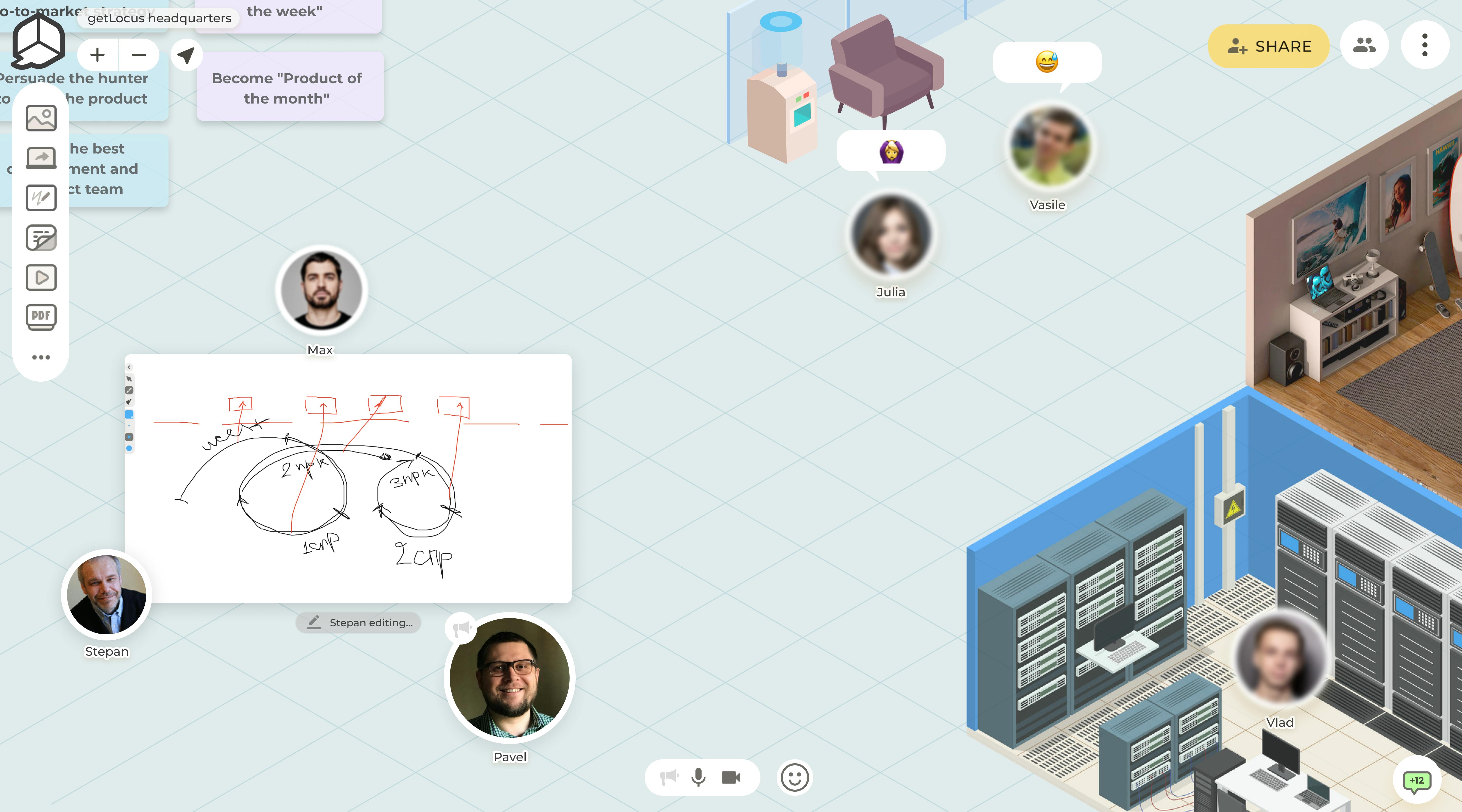
Task: Click the "Stepan editing..." status label
Action: point(358,622)
